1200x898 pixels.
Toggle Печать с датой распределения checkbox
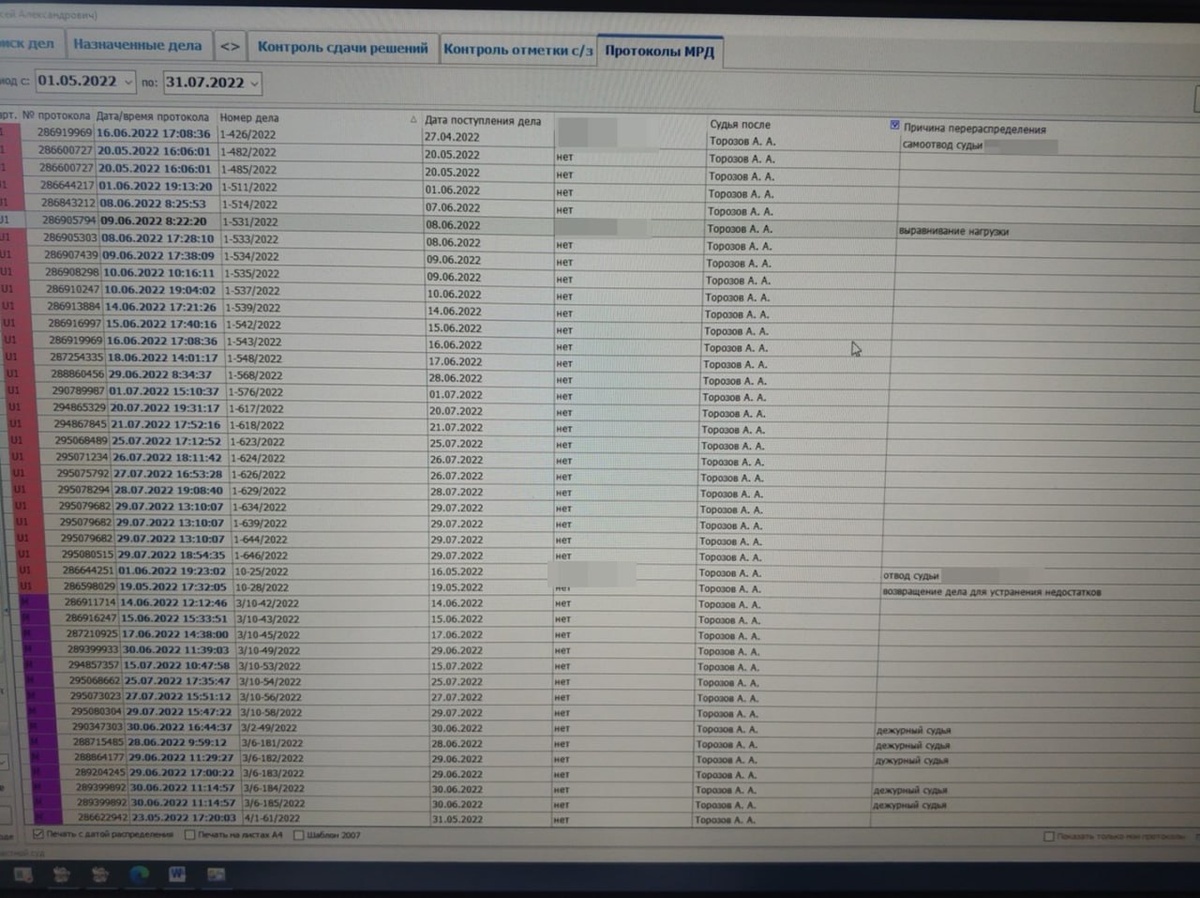tap(38, 833)
